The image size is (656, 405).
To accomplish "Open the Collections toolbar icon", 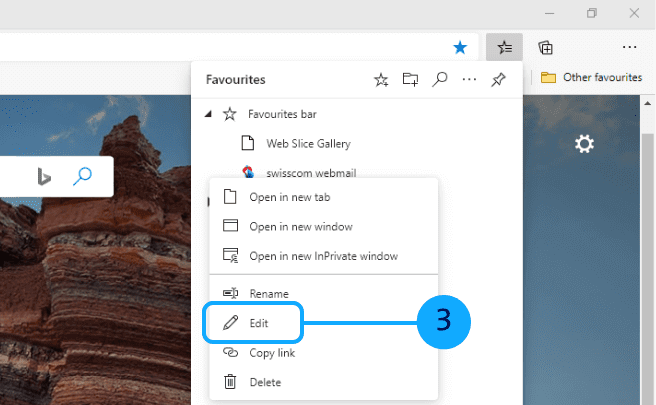I will [546, 47].
